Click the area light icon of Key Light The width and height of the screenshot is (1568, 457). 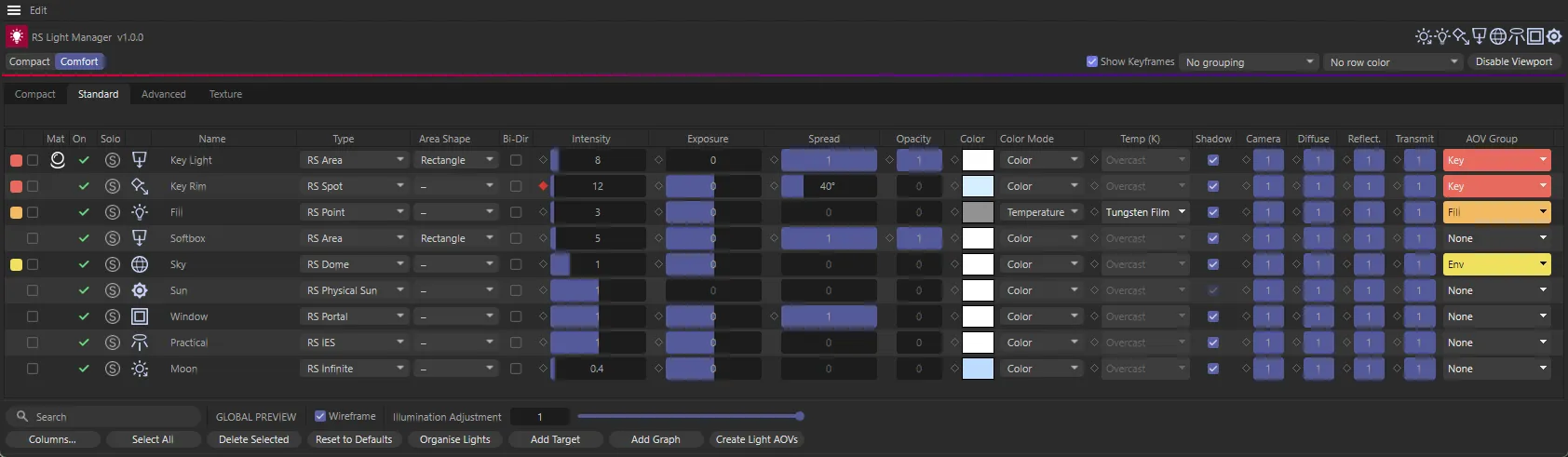tap(140, 160)
